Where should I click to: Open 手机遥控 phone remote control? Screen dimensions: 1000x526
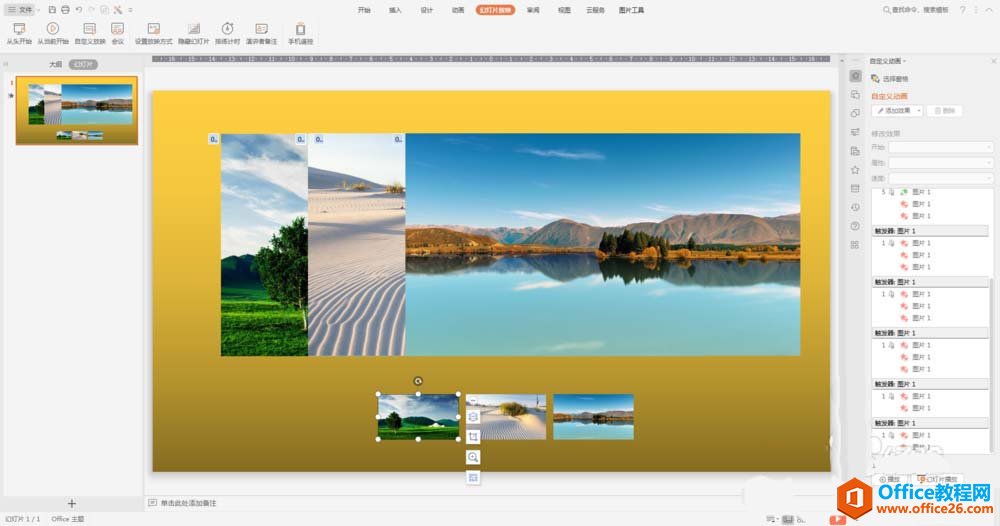click(300, 29)
